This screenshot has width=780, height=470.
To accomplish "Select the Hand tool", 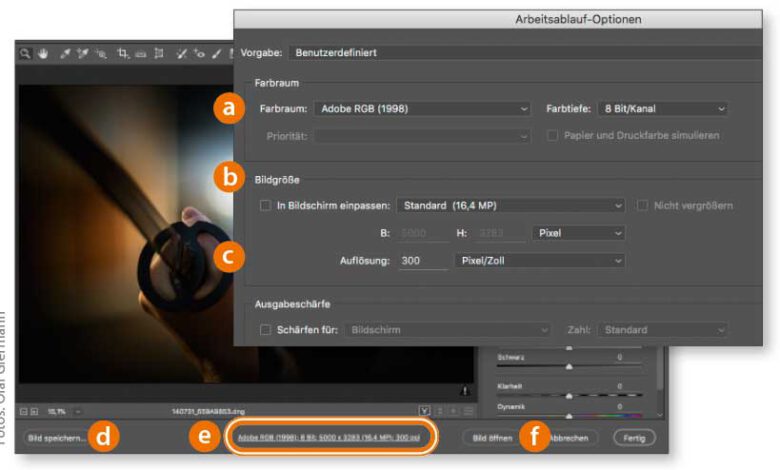I will (43, 55).
